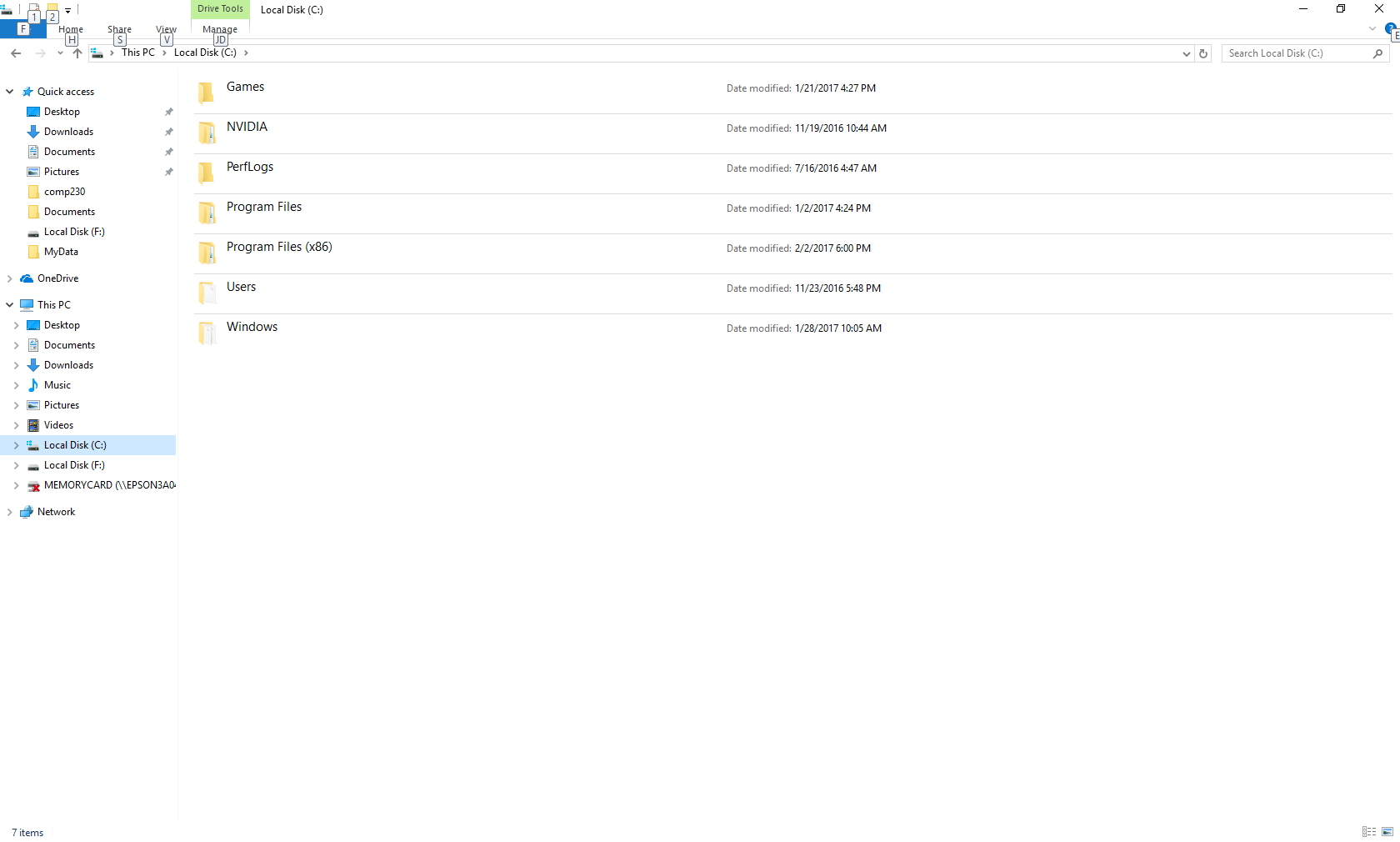Open the Games folder icon
This screenshot has height=842, width=1400.
(206, 92)
